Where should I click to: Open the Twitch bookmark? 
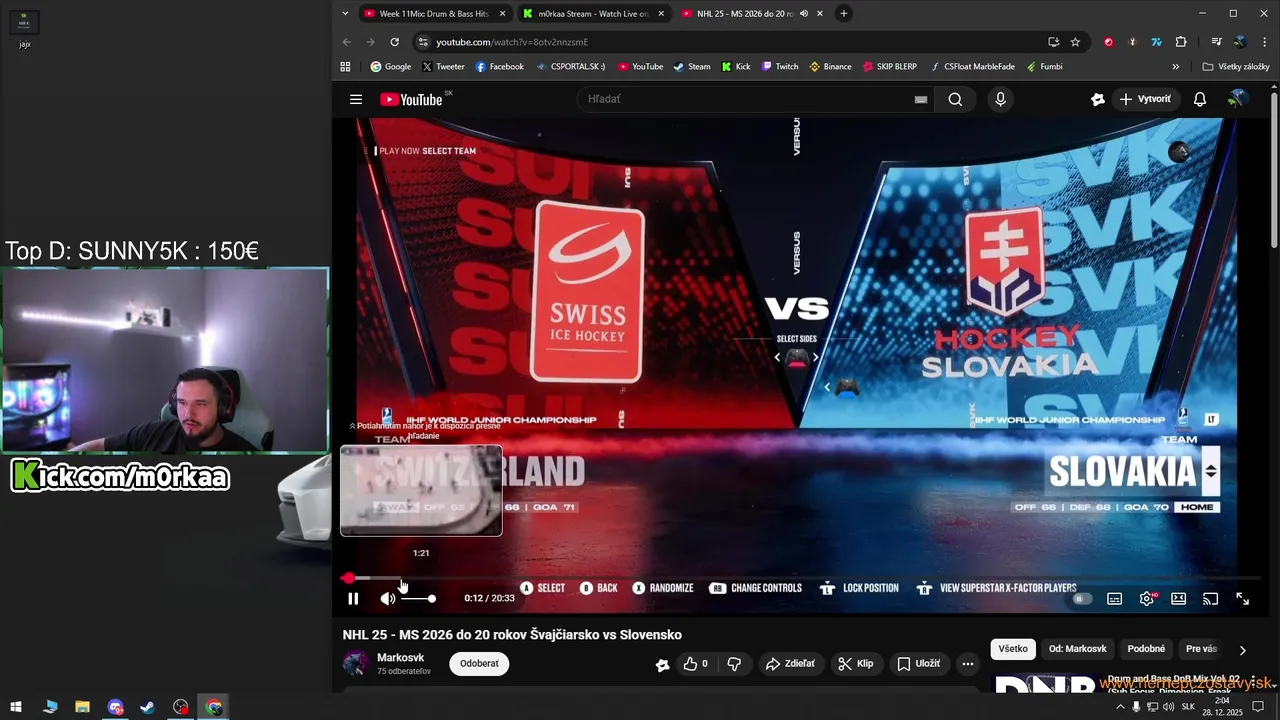point(780,67)
